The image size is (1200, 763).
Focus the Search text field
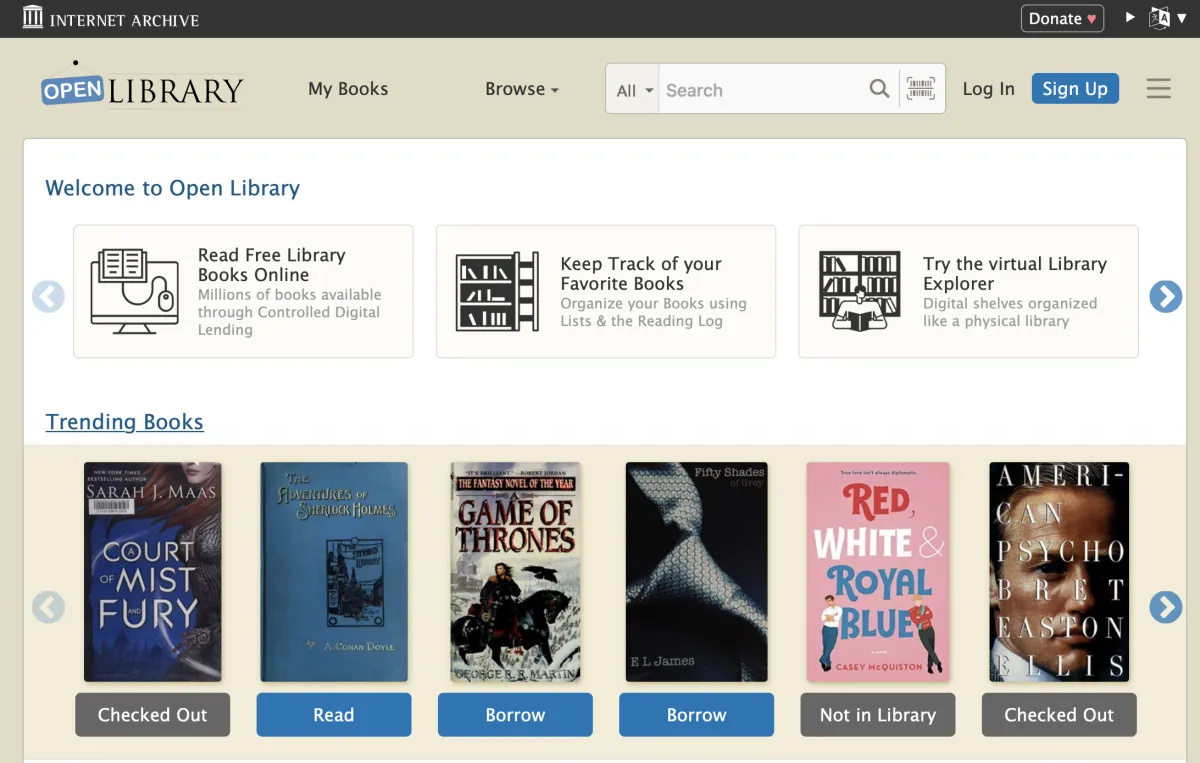point(762,90)
